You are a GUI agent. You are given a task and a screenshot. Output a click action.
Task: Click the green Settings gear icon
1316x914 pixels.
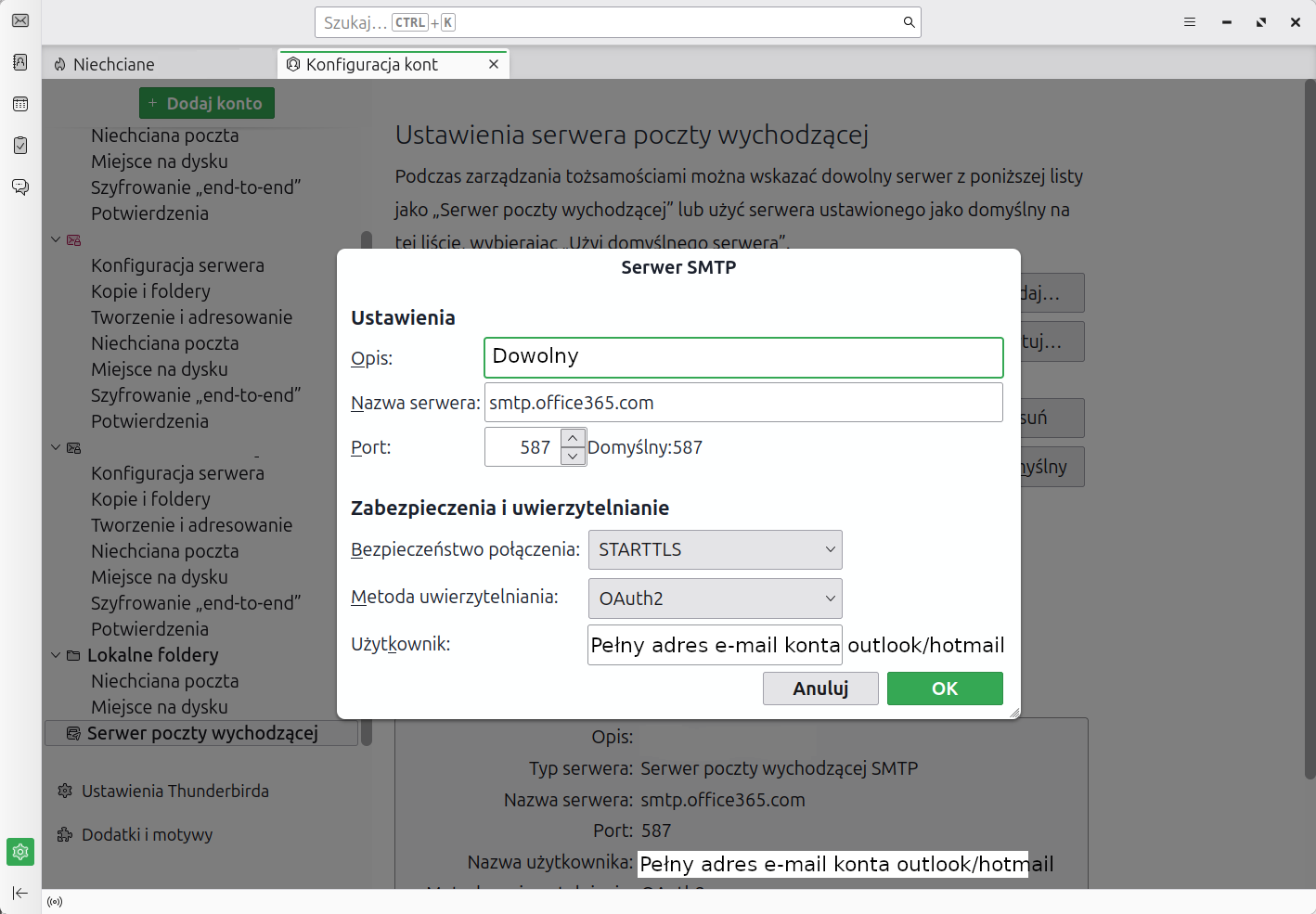(x=20, y=852)
